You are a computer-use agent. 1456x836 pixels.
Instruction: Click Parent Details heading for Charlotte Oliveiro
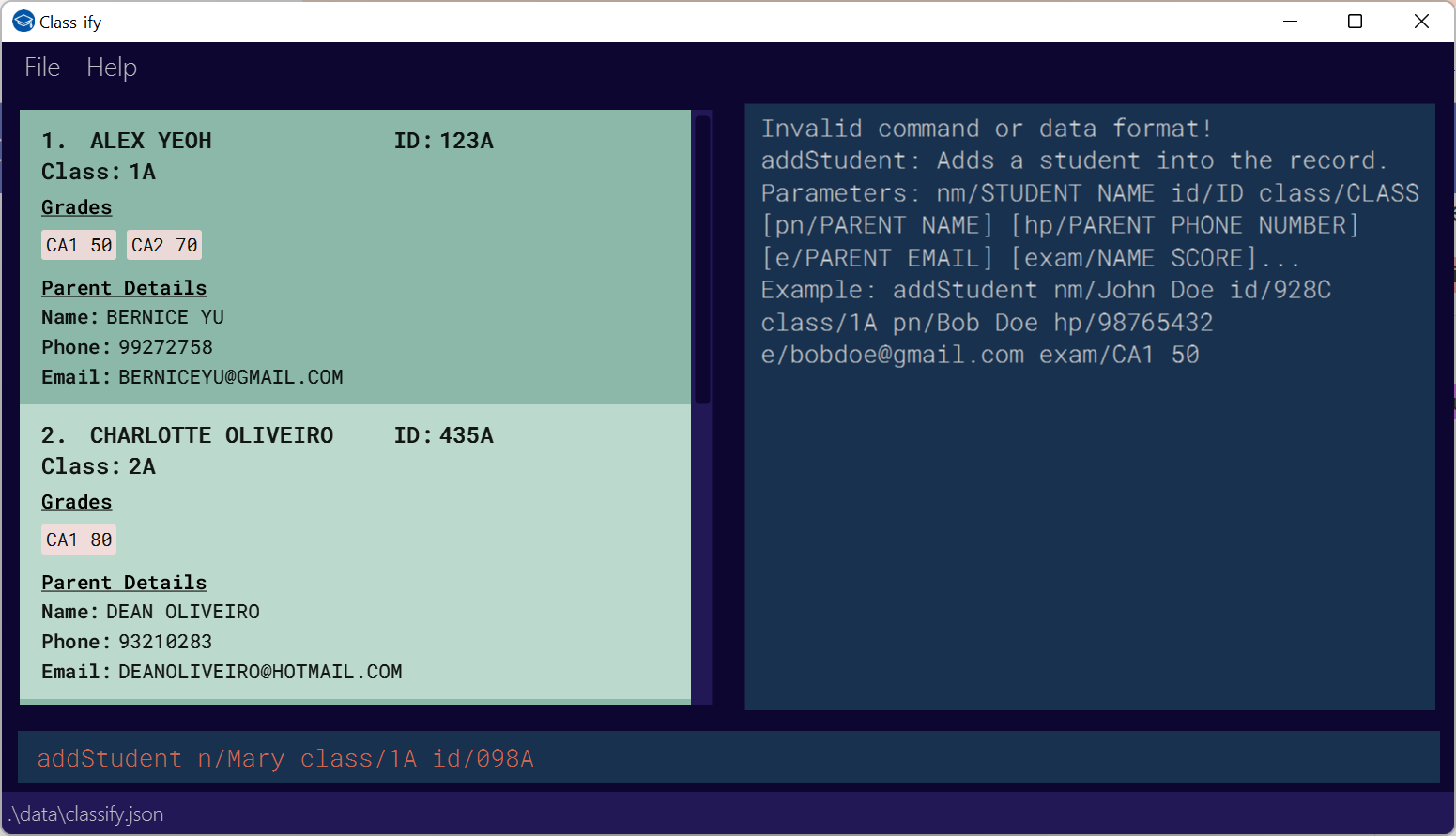click(x=124, y=583)
